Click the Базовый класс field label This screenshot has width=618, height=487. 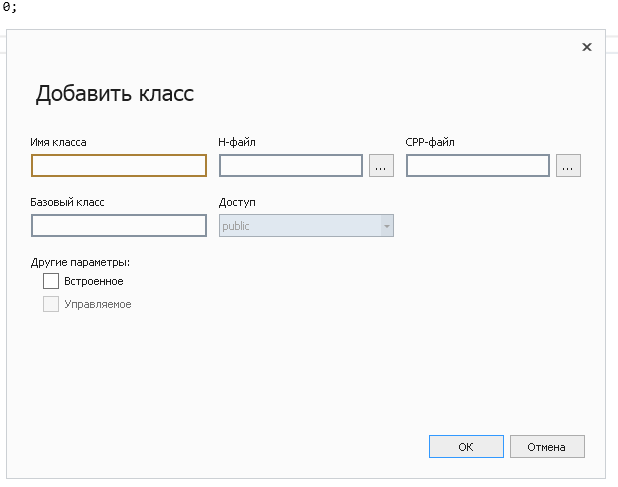click(x=67, y=202)
